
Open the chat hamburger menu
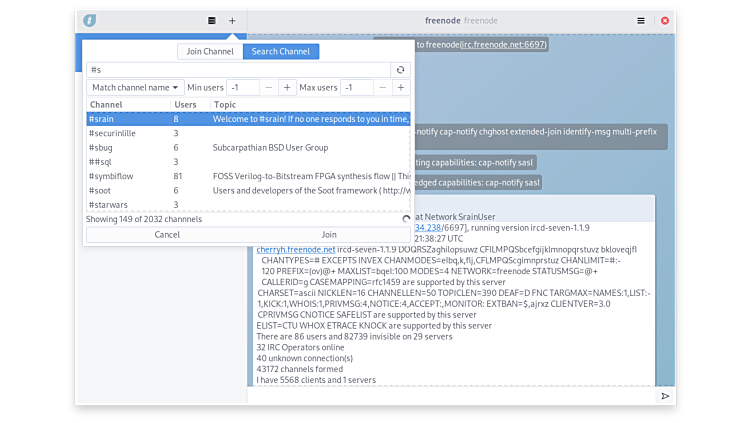[641, 20]
